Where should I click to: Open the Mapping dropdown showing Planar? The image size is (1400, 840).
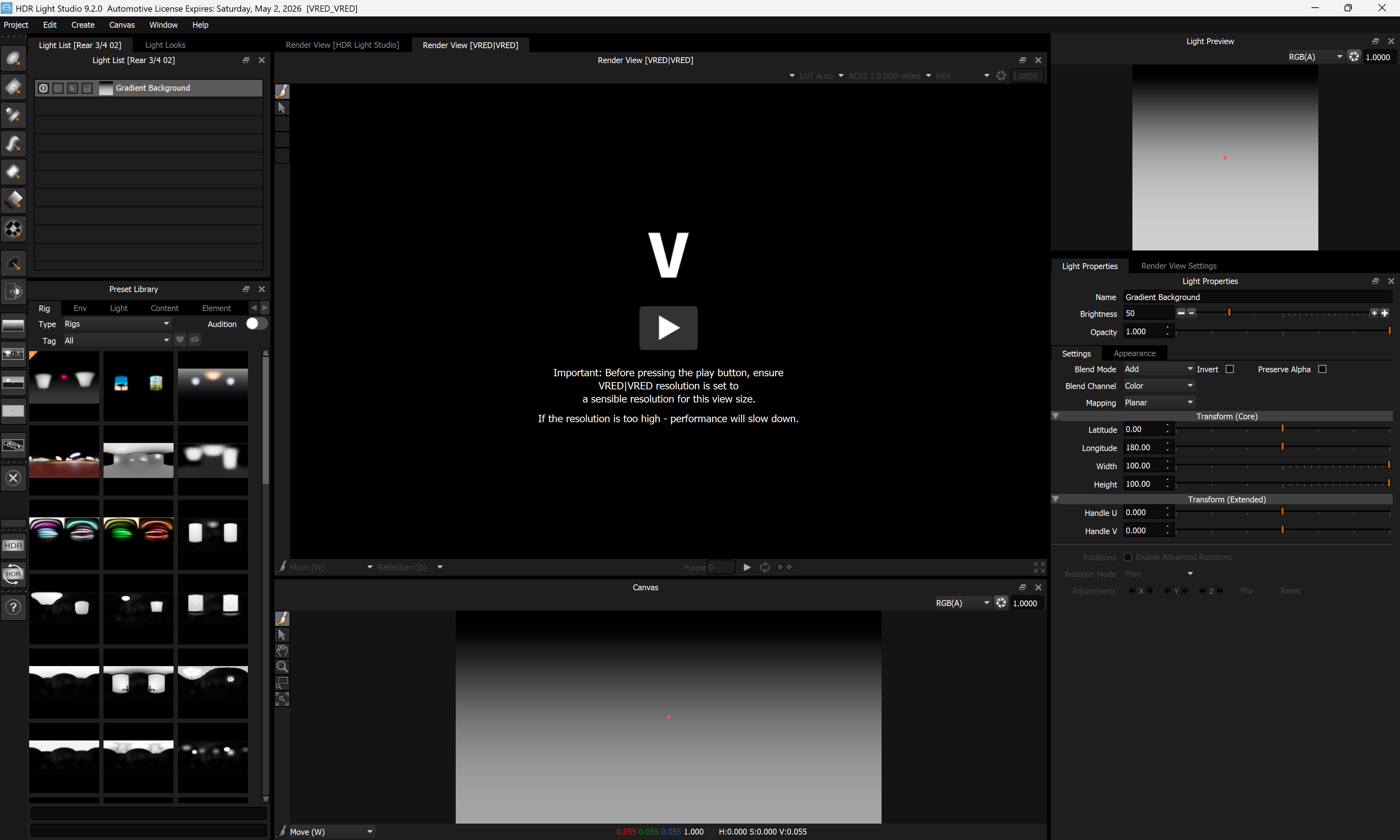tap(1158, 402)
